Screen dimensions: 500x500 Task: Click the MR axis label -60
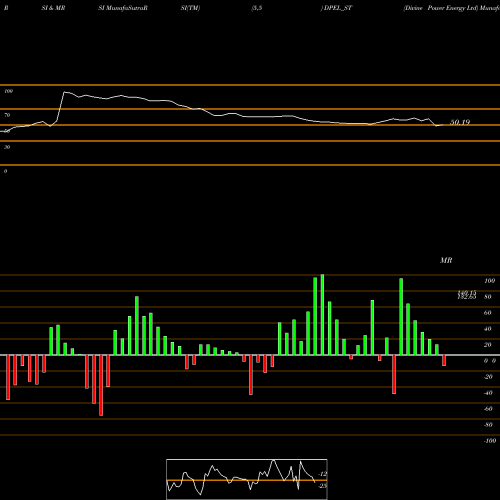click(x=488, y=409)
